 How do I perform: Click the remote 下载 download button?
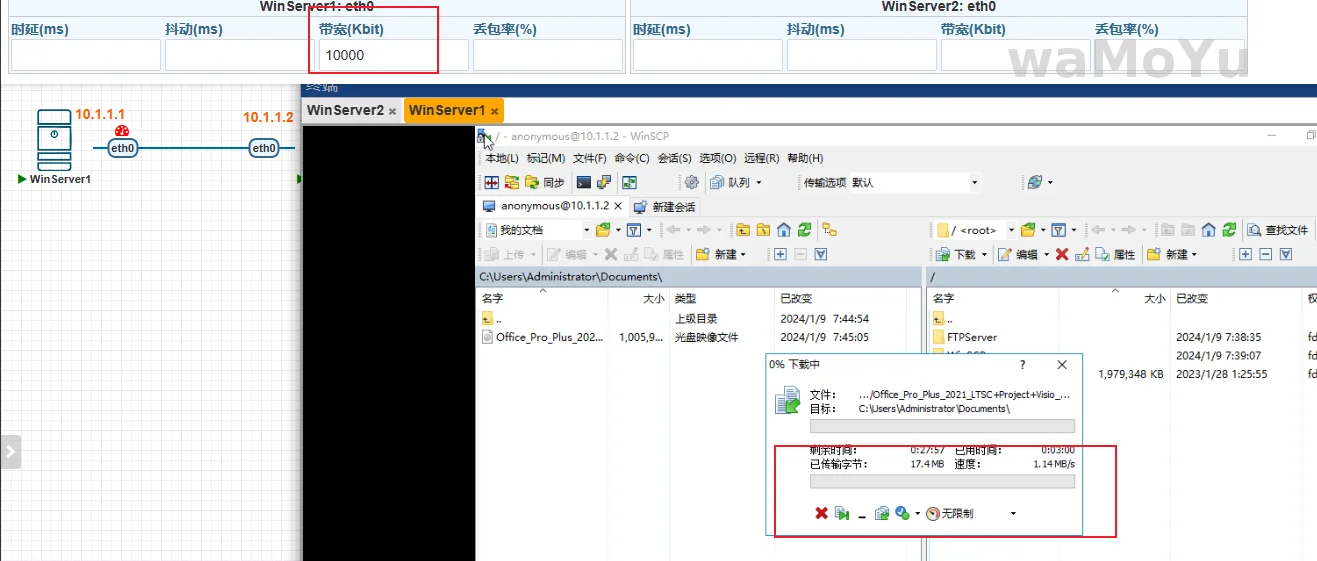point(958,255)
